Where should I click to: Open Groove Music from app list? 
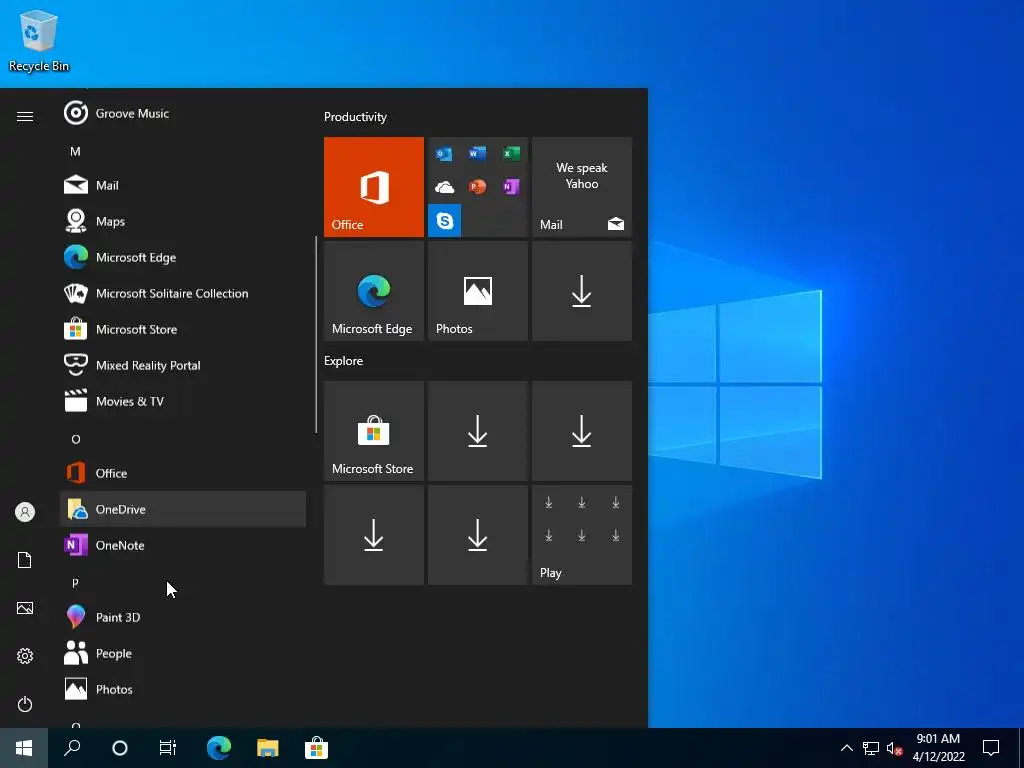(183, 114)
